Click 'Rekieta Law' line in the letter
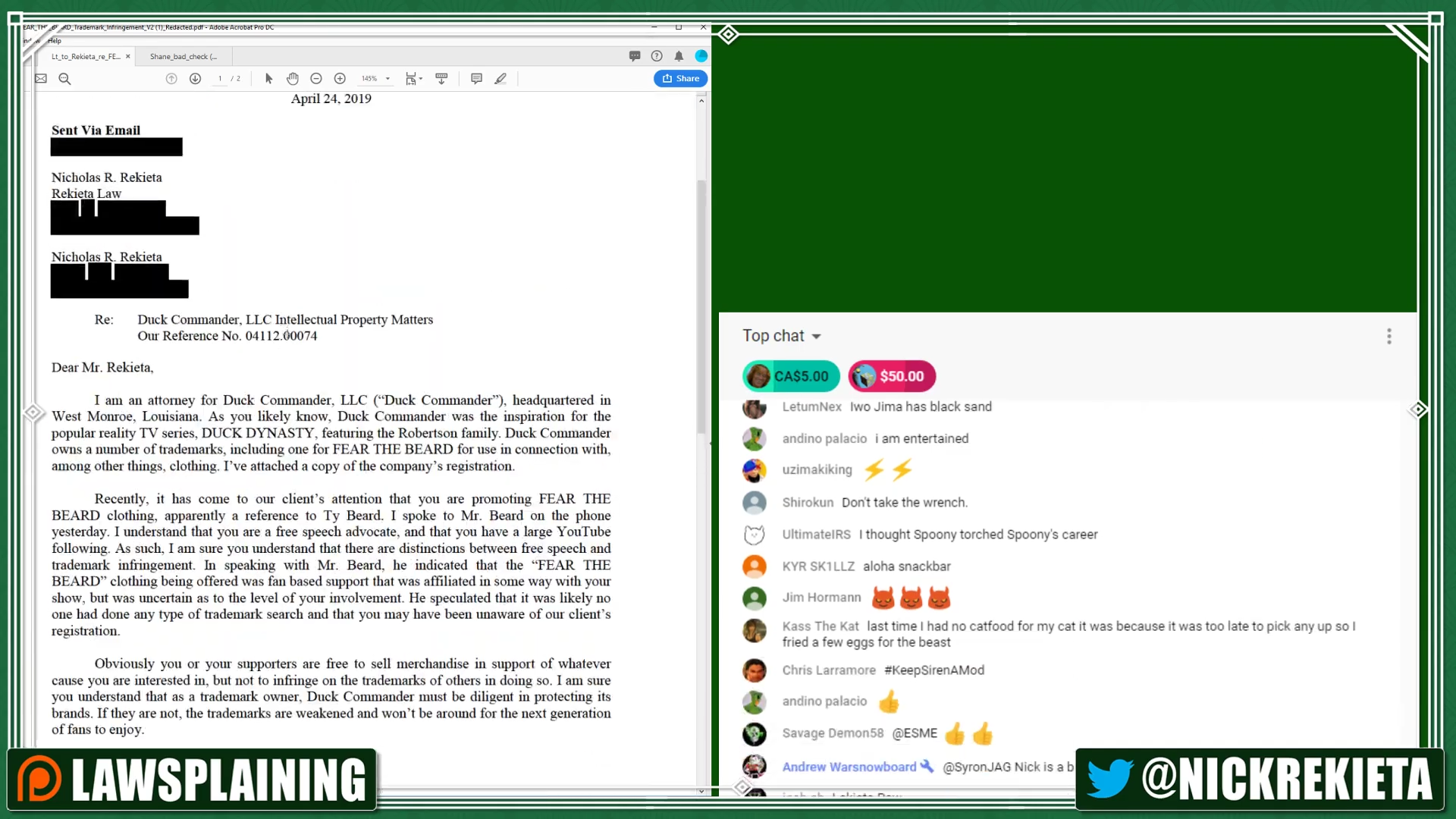 86,194
